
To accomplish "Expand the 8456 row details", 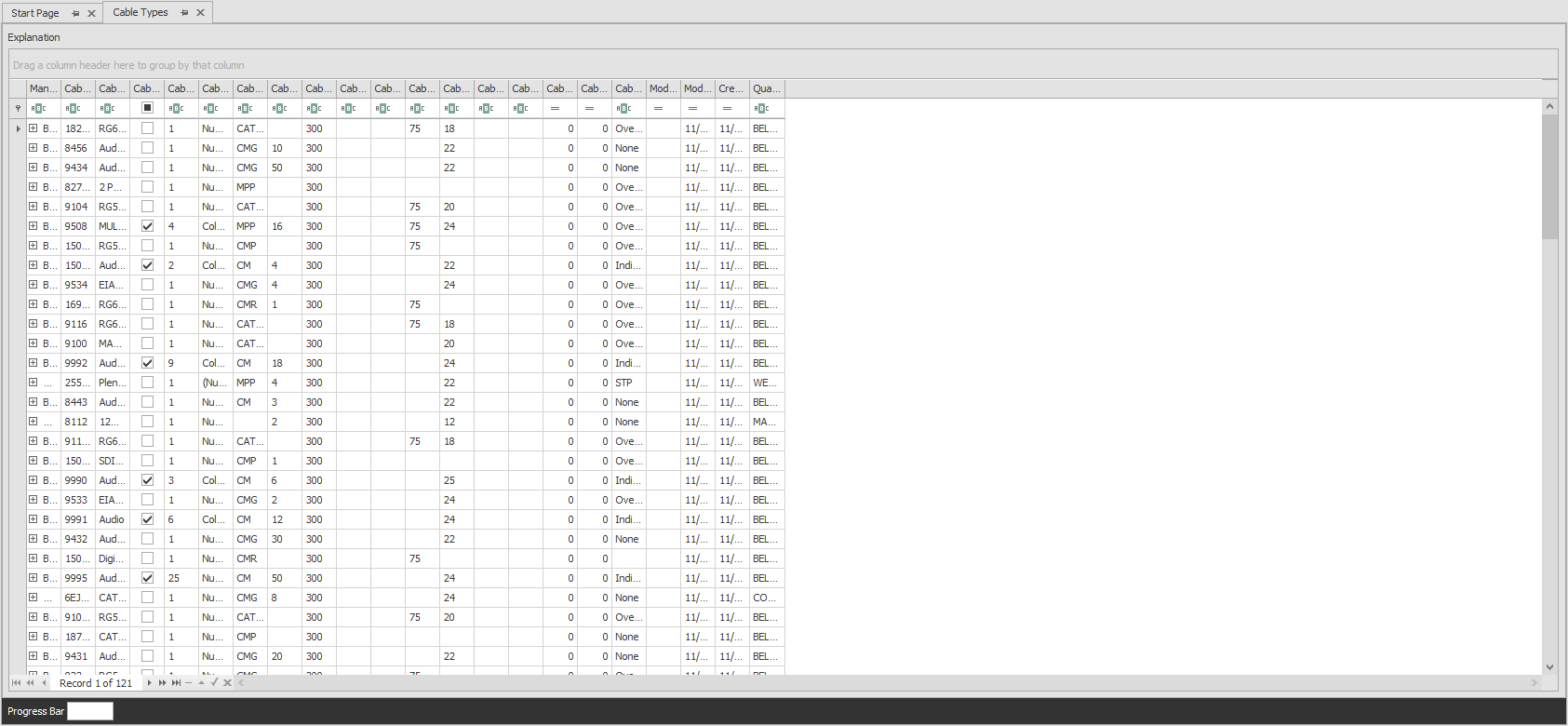I will (33, 148).
